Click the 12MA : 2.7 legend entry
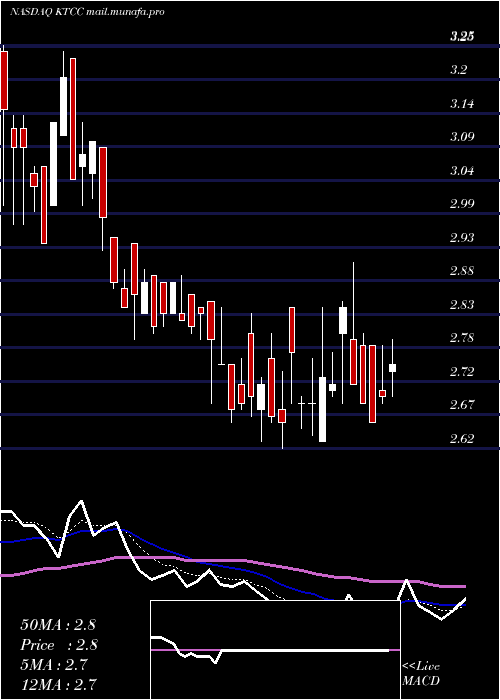This screenshot has width=500, height=700. tap(58, 684)
